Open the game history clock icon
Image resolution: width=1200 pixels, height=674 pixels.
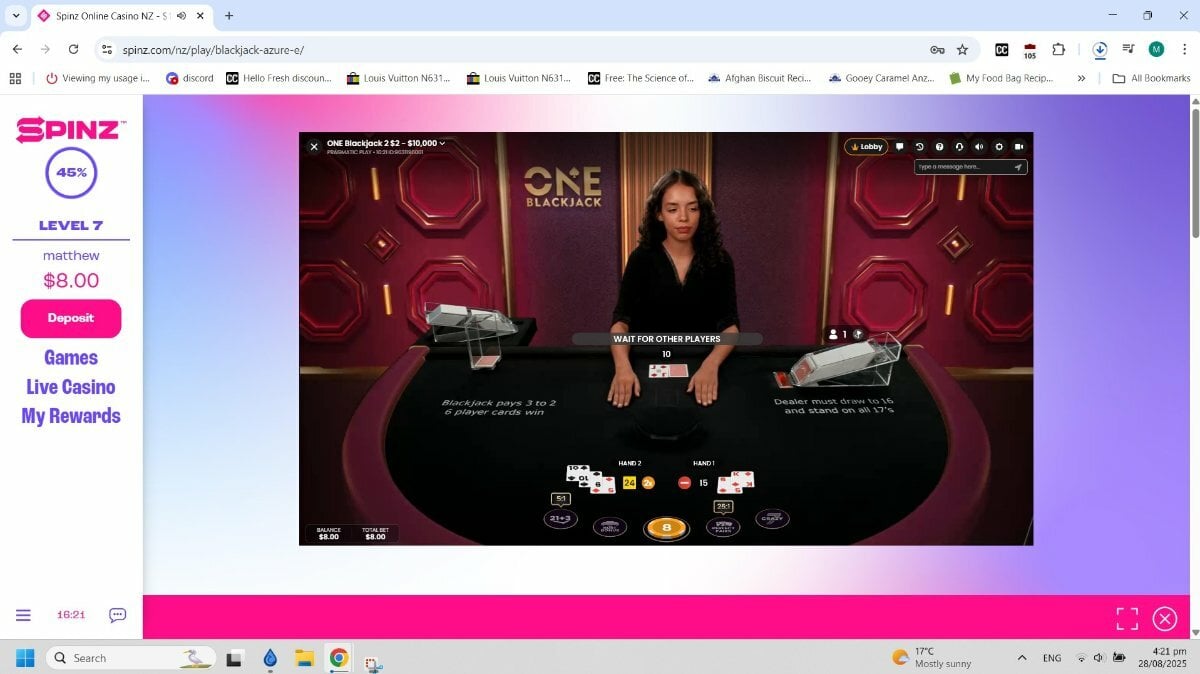[x=920, y=146]
